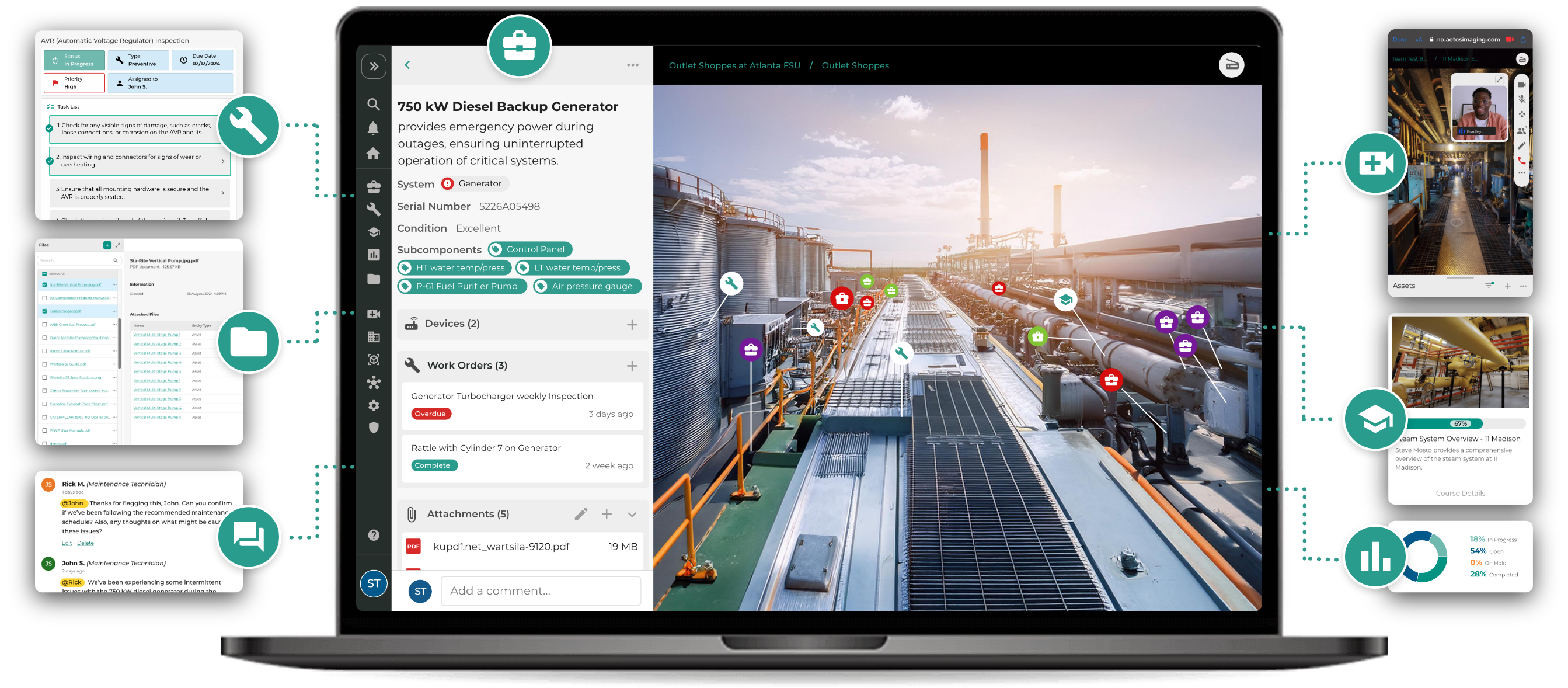Open notifications bell in sidebar
The height and width of the screenshot is (688, 1568).
(373, 128)
